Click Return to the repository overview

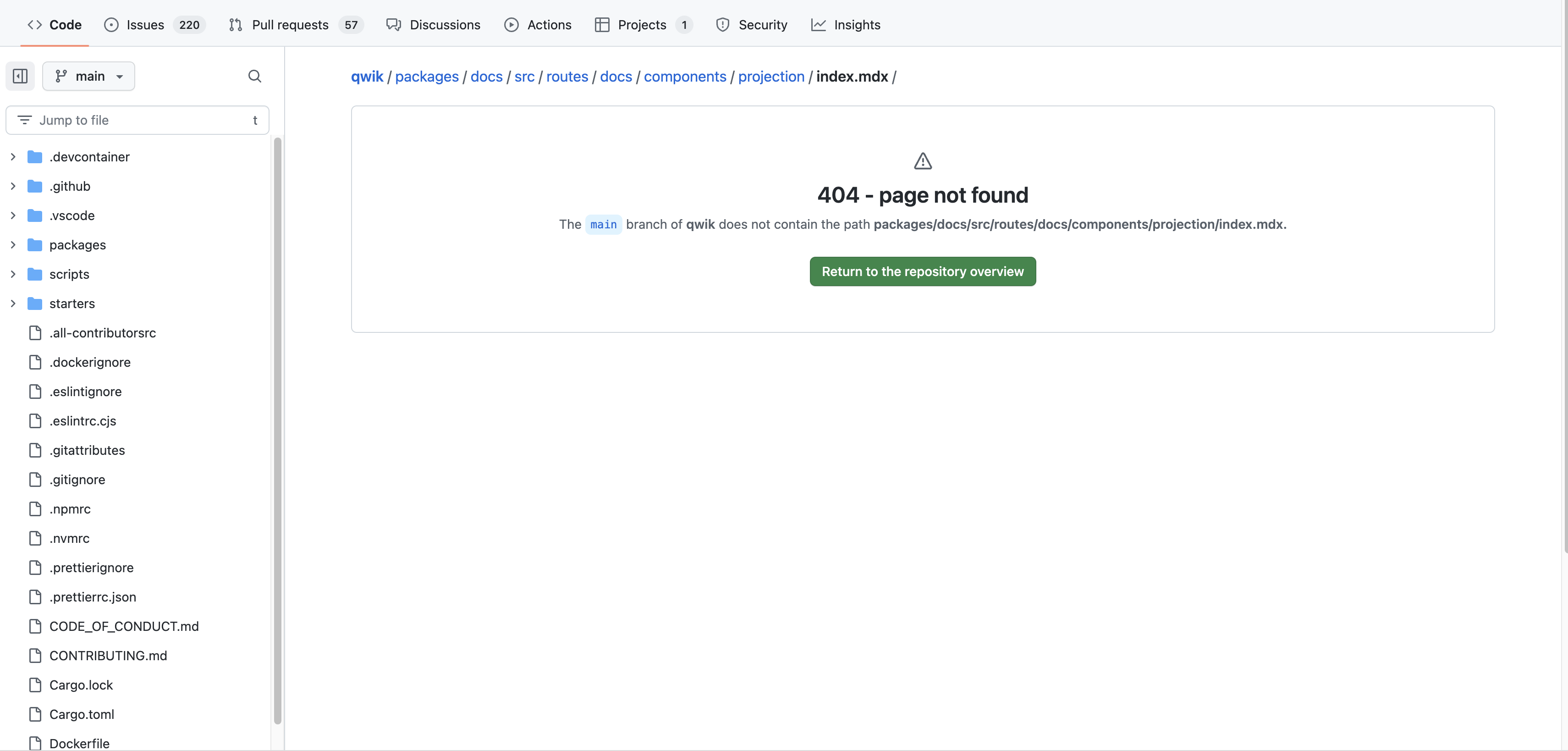[x=922, y=271]
